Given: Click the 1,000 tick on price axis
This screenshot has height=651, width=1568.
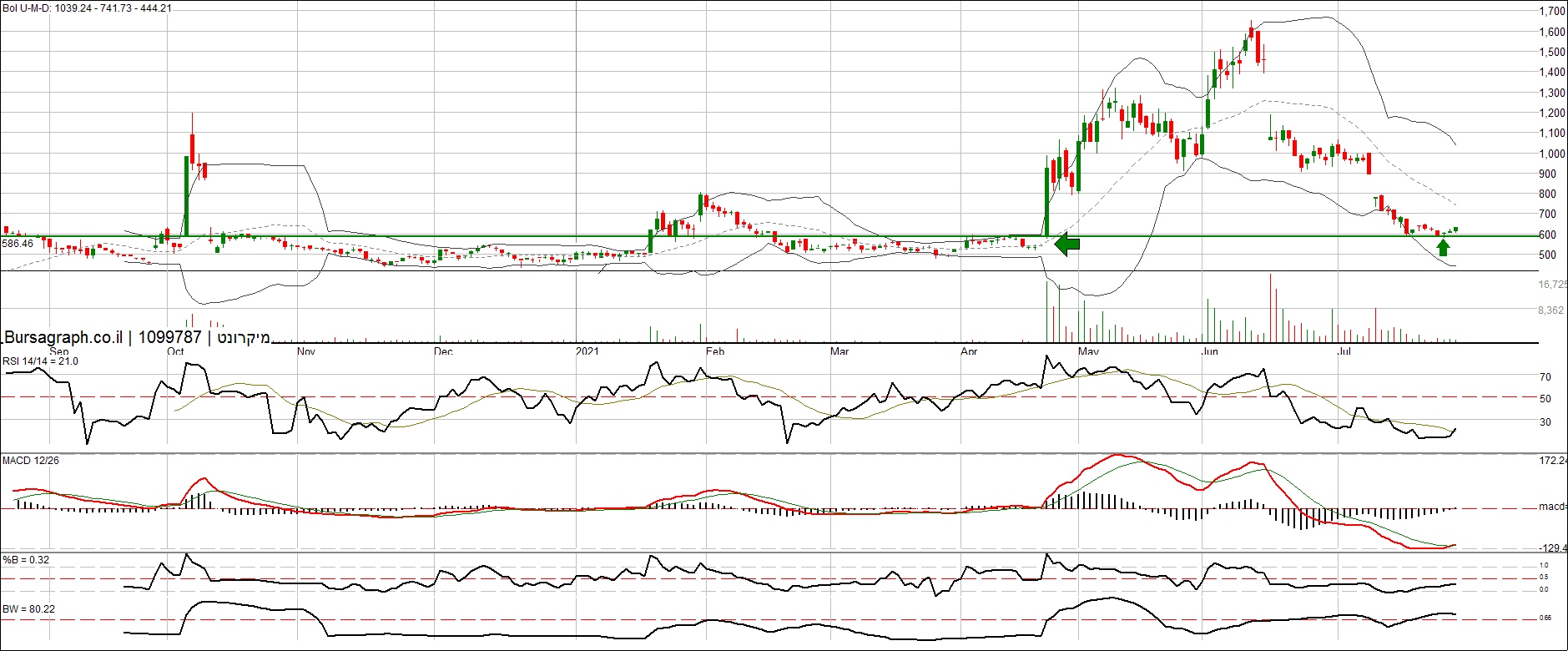Looking at the screenshot, I should coord(1552,154).
